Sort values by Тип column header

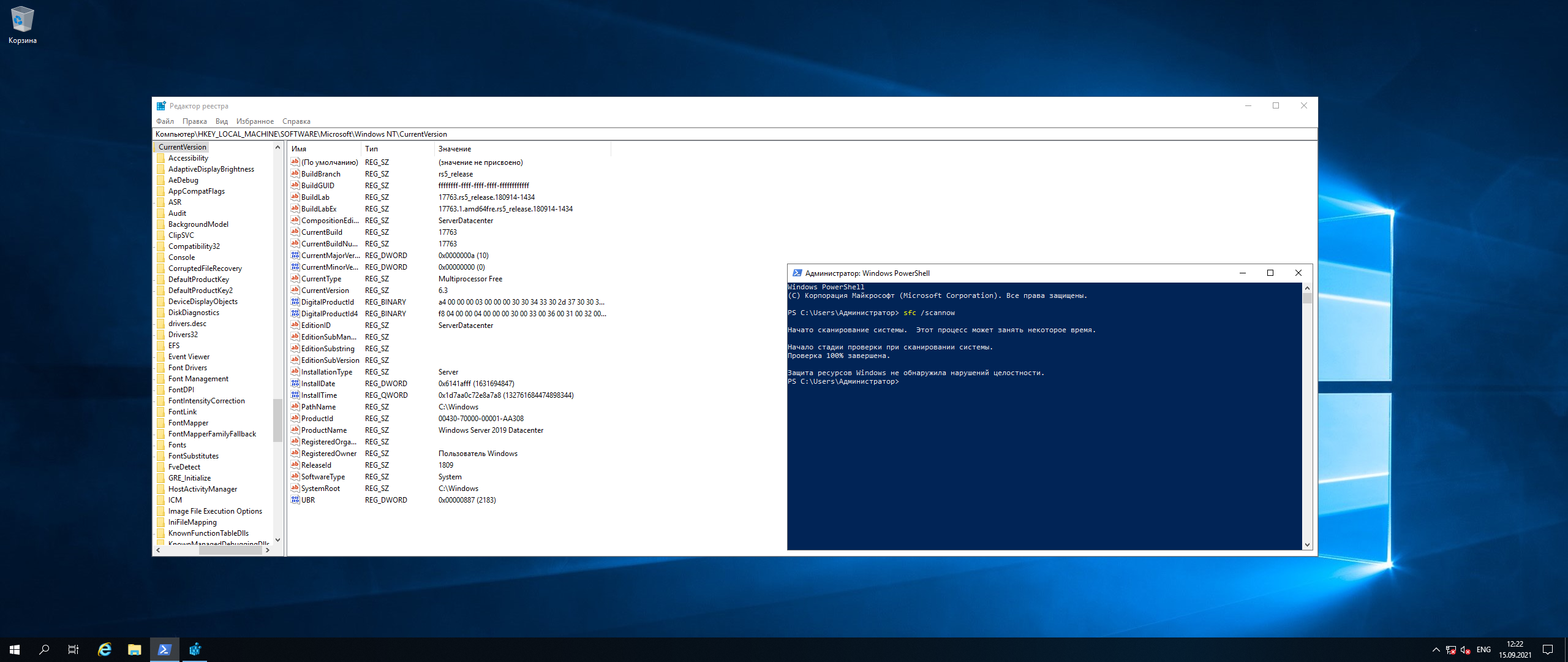[398, 149]
